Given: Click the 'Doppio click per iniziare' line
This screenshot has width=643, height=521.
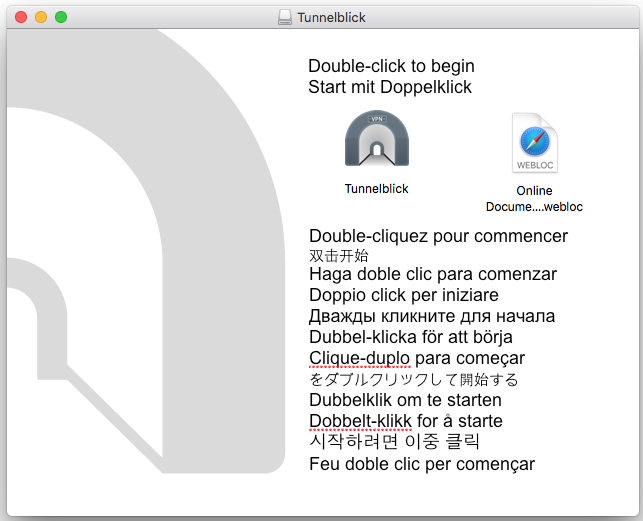Looking at the screenshot, I should tap(404, 295).
